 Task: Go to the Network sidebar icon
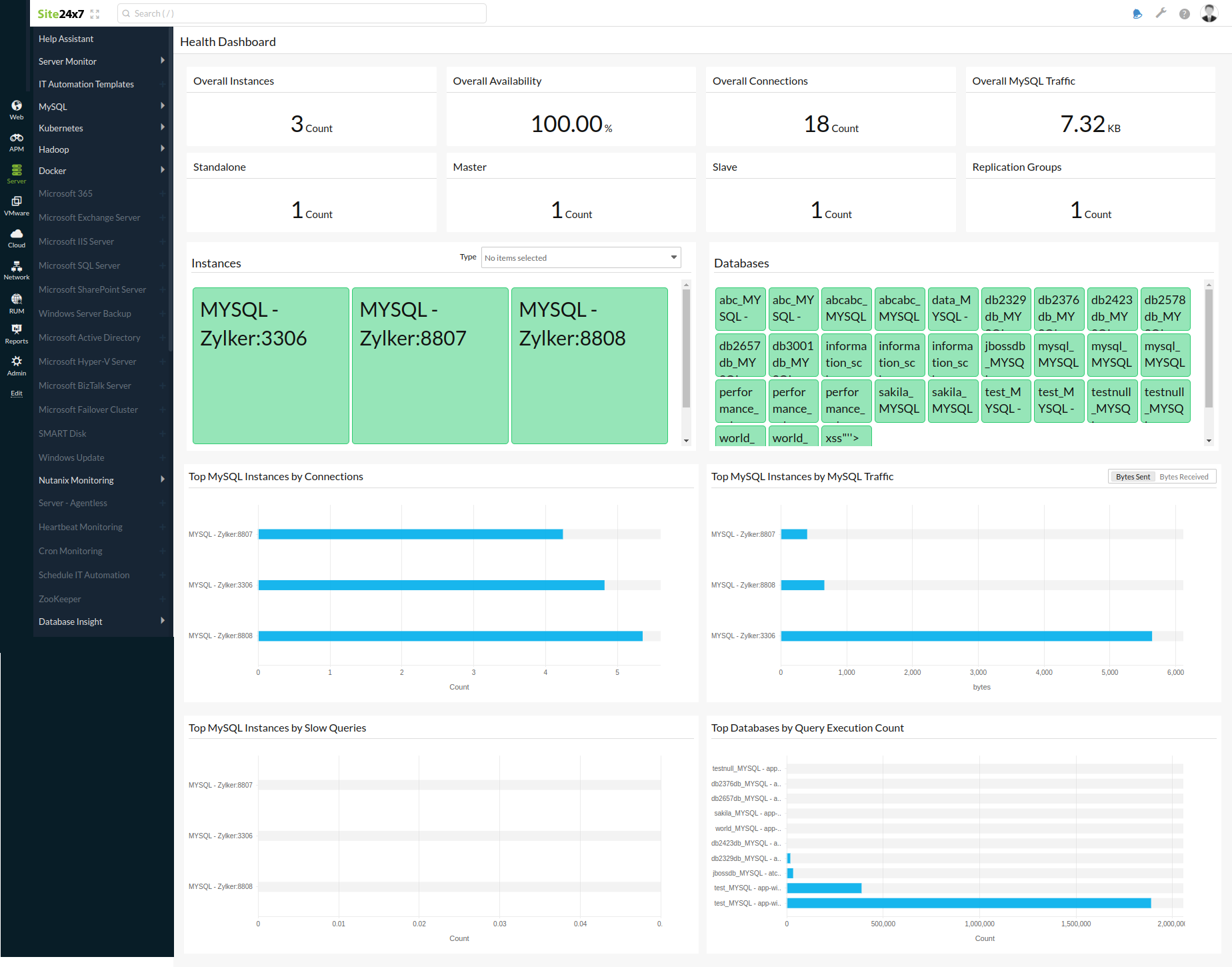click(17, 269)
